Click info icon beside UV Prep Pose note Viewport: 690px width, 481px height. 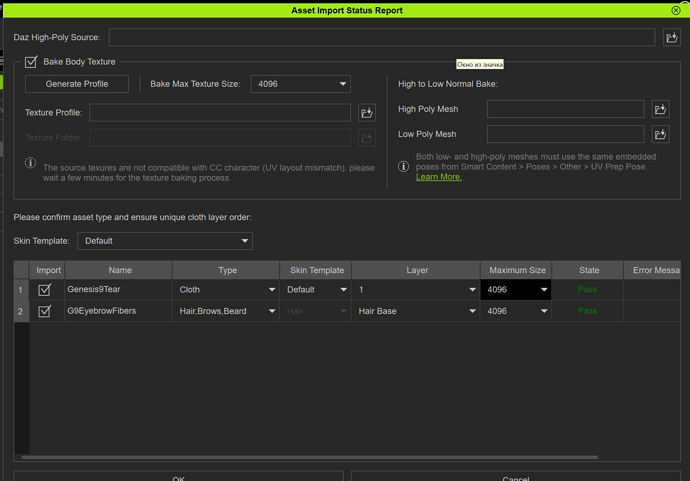tap(404, 166)
